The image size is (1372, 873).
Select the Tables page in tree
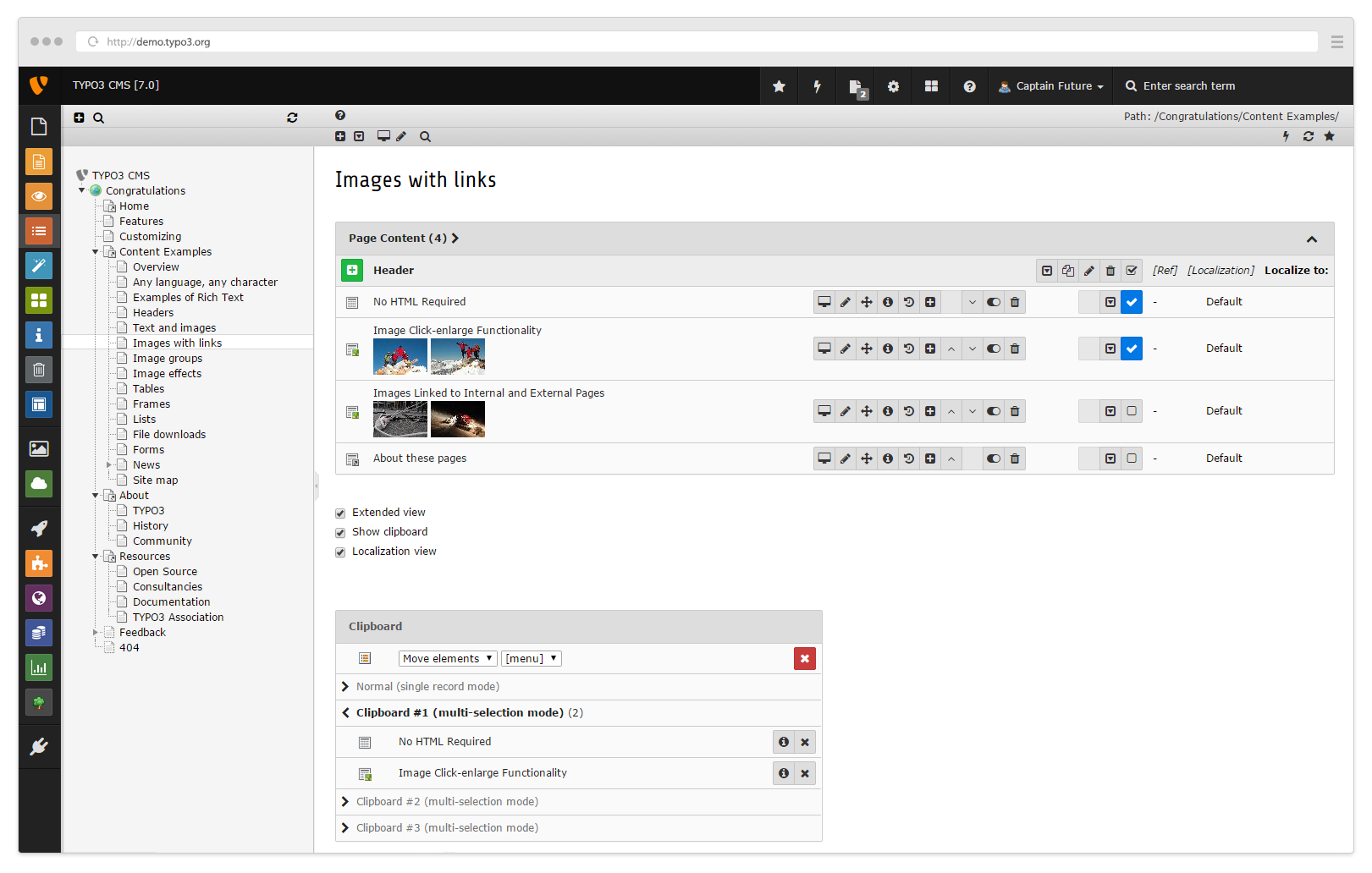pyautogui.click(x=148, y=389)
